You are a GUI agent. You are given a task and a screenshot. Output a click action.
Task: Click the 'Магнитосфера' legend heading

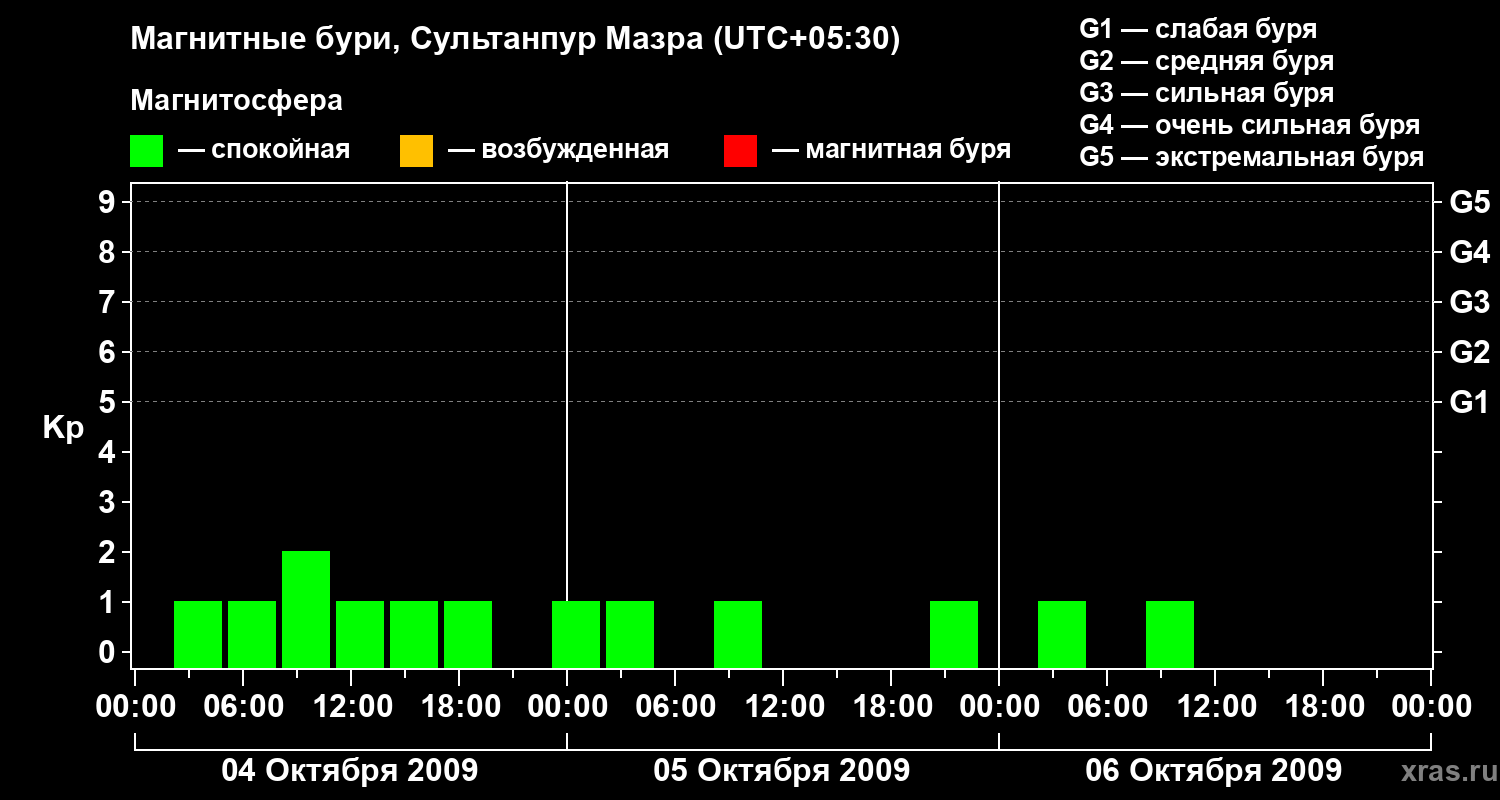click(x=236, y=101)
